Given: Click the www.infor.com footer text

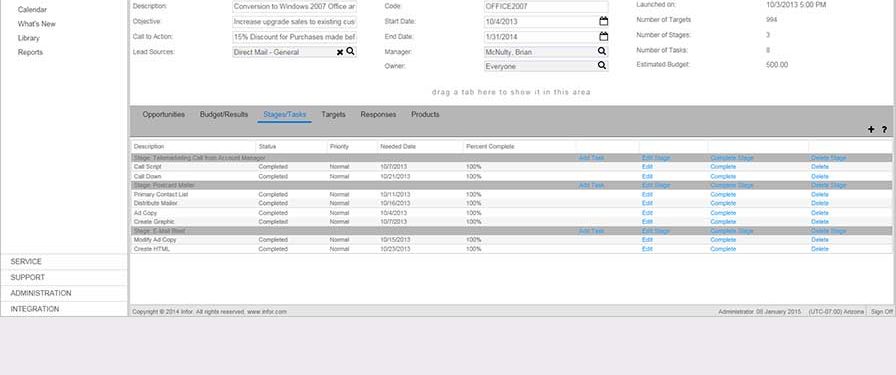Looking at the screenshot, I should coord(266,312).
